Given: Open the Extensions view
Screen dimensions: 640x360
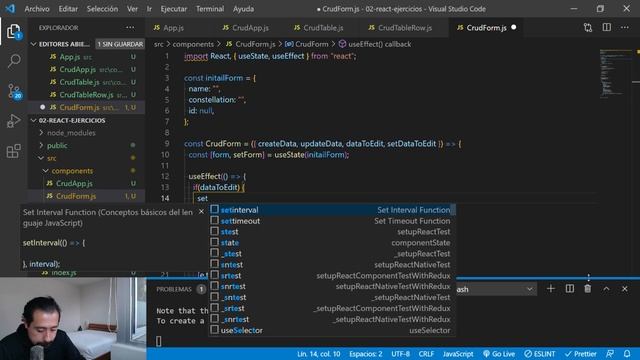Looking at the screenshot, I should click(13, 151).
